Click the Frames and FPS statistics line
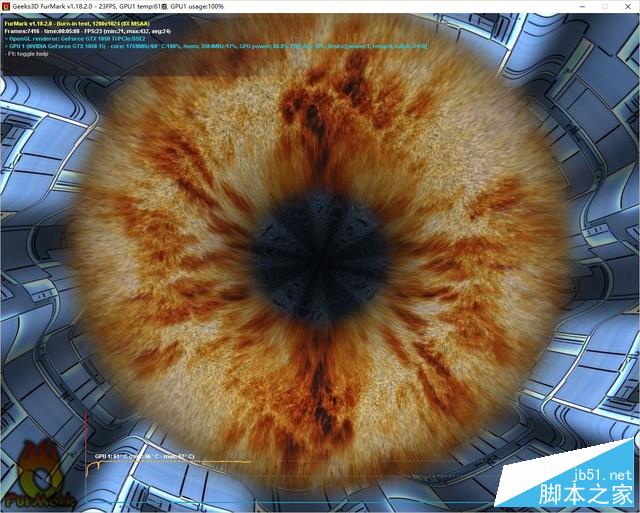The image size is (640, 513). click(x=80, y=30)
